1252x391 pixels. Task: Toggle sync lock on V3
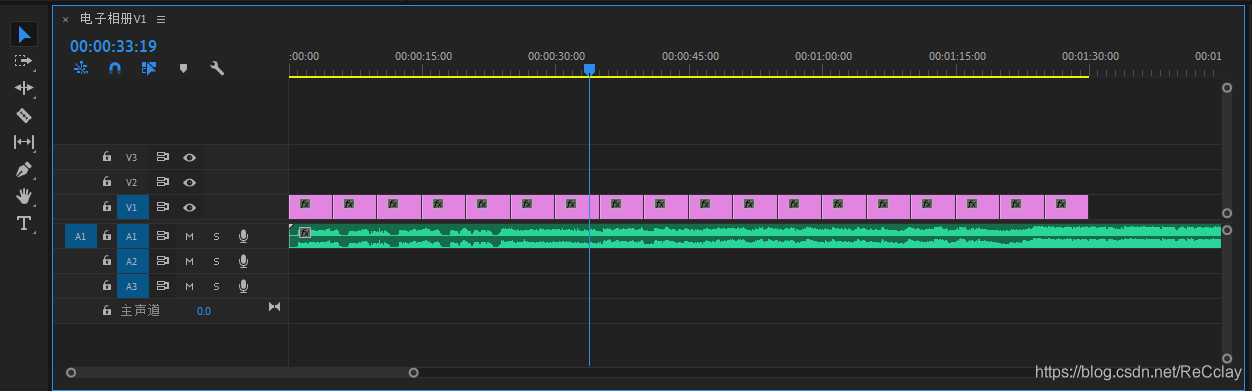click(162, 157)
